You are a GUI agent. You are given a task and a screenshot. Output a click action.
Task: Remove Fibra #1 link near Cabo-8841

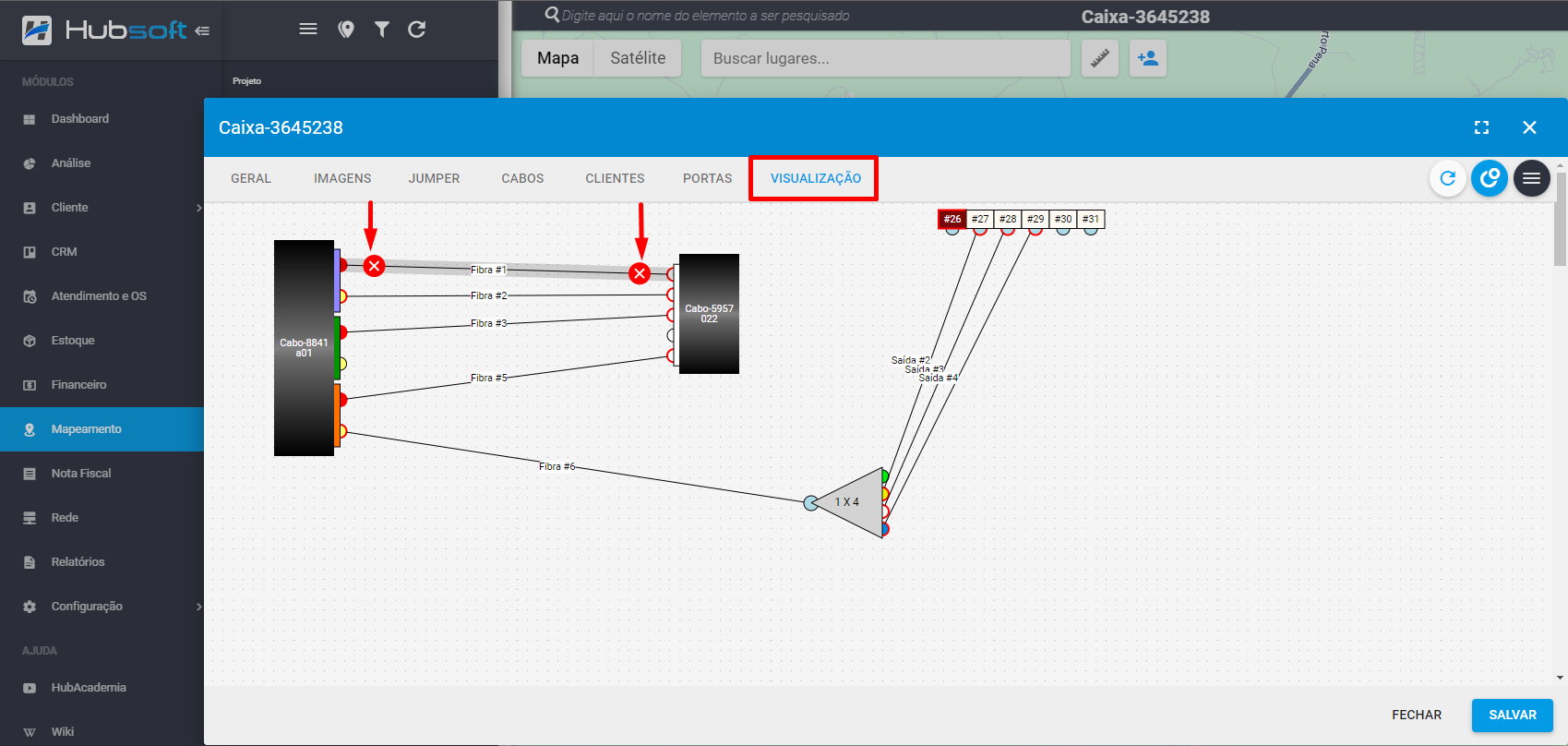(x=374, y=266)
